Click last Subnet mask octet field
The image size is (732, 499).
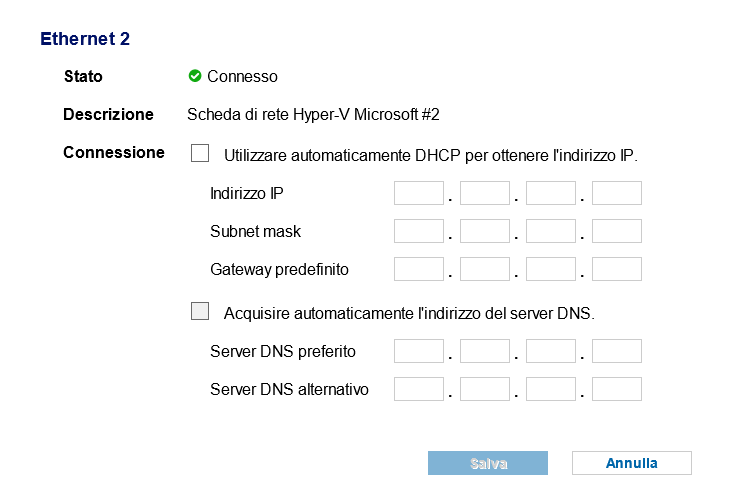tap(617, 231)
